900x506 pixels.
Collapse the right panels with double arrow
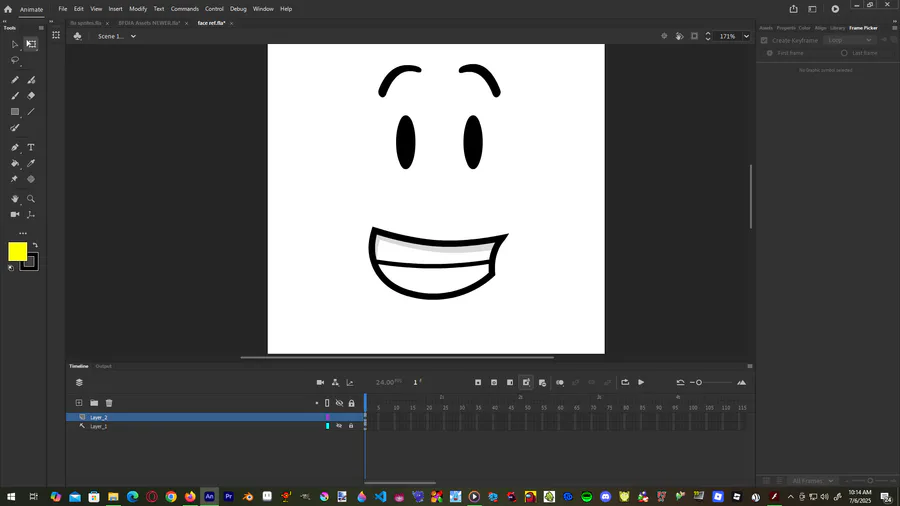(x=895, y=21)
